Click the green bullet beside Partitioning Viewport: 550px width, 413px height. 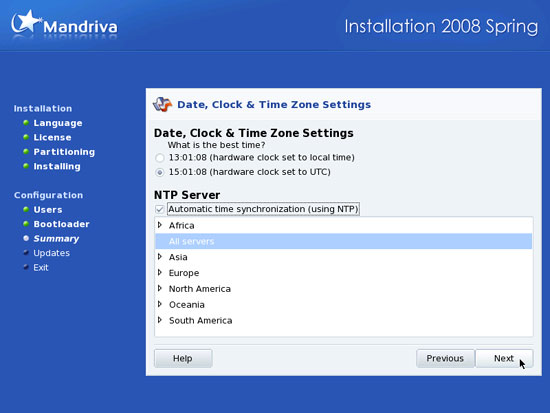26,152
